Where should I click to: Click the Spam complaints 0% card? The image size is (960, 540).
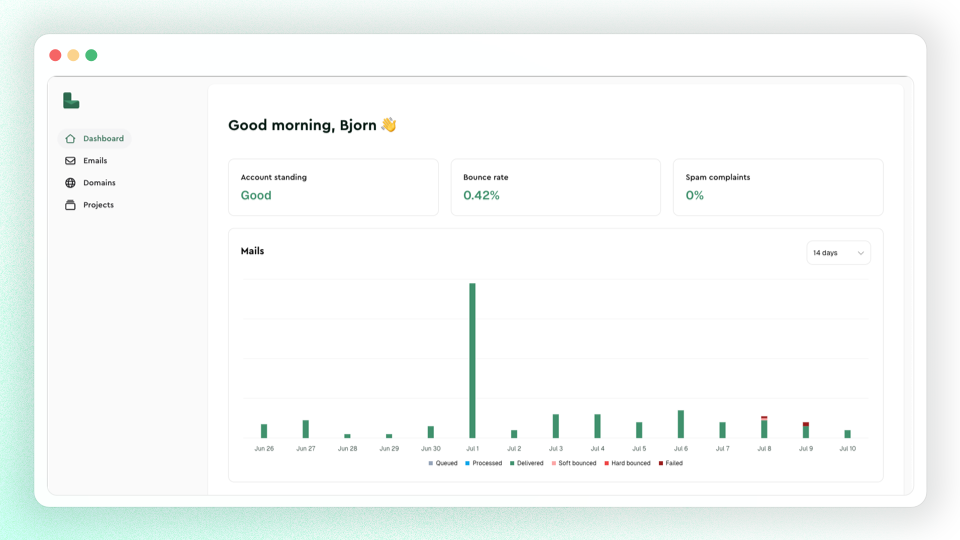(x=778, y=187)
